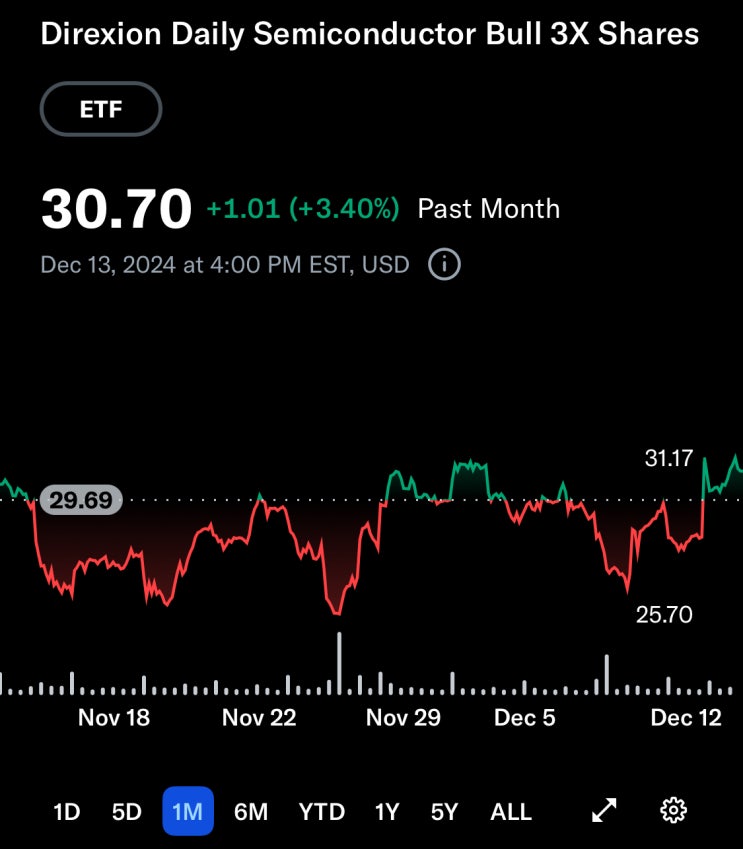Tap the Direxion Daily Semiconductor title
The height and width of the screenshot is (849, 743).
point(370,34)
